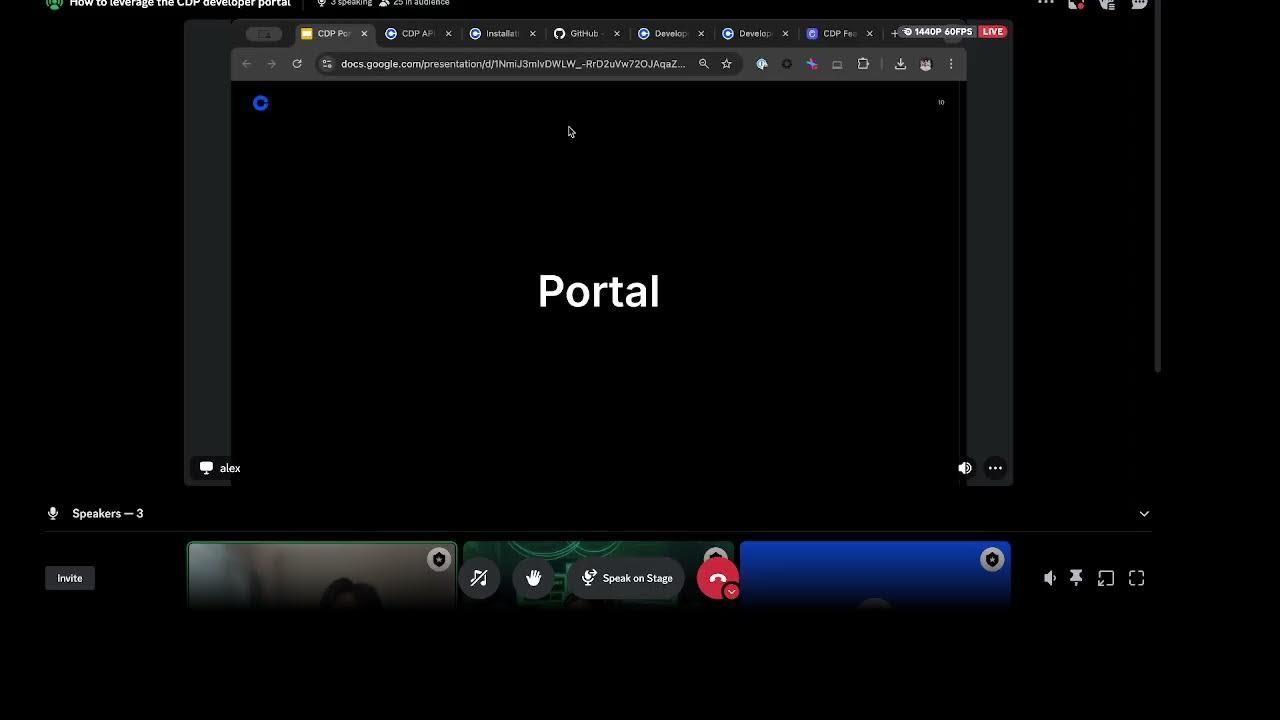Click the volume icon on alex's stream

click(x=964, y=467)
